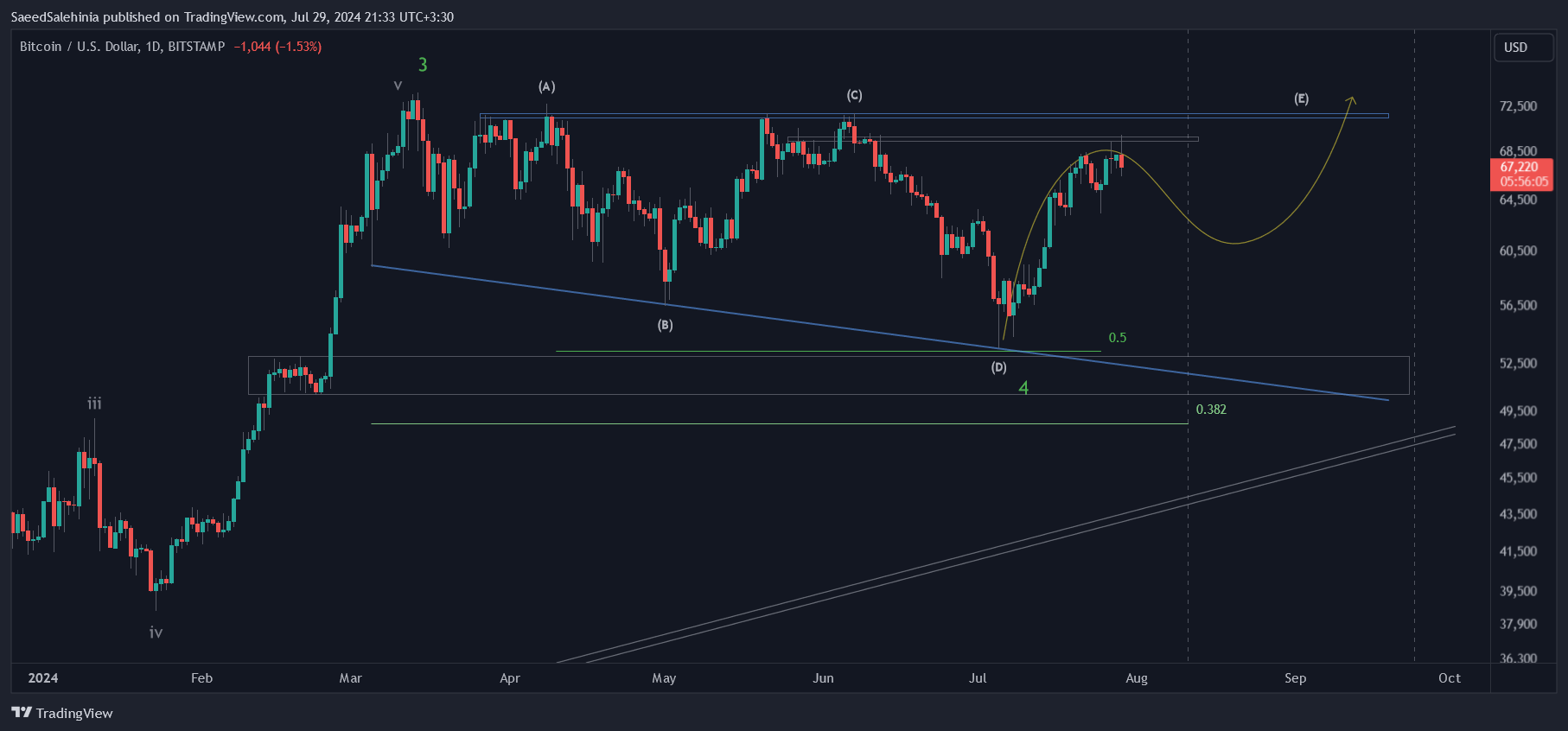Click the 41,500 price axis label
This screenshot has width=1568, height=731.
click(x=1519, y=550)
